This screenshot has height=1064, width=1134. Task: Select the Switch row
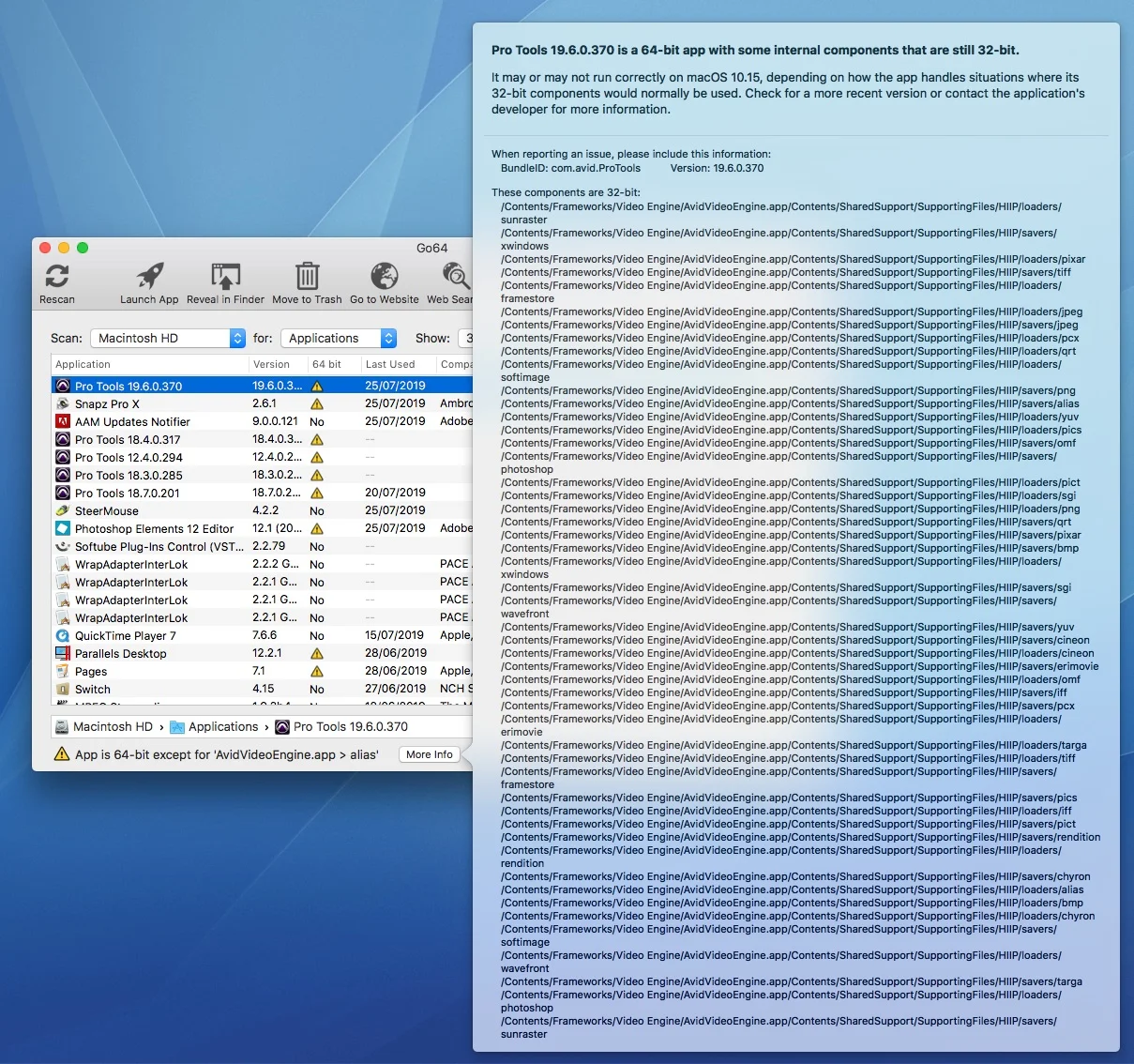coord(262,689)
